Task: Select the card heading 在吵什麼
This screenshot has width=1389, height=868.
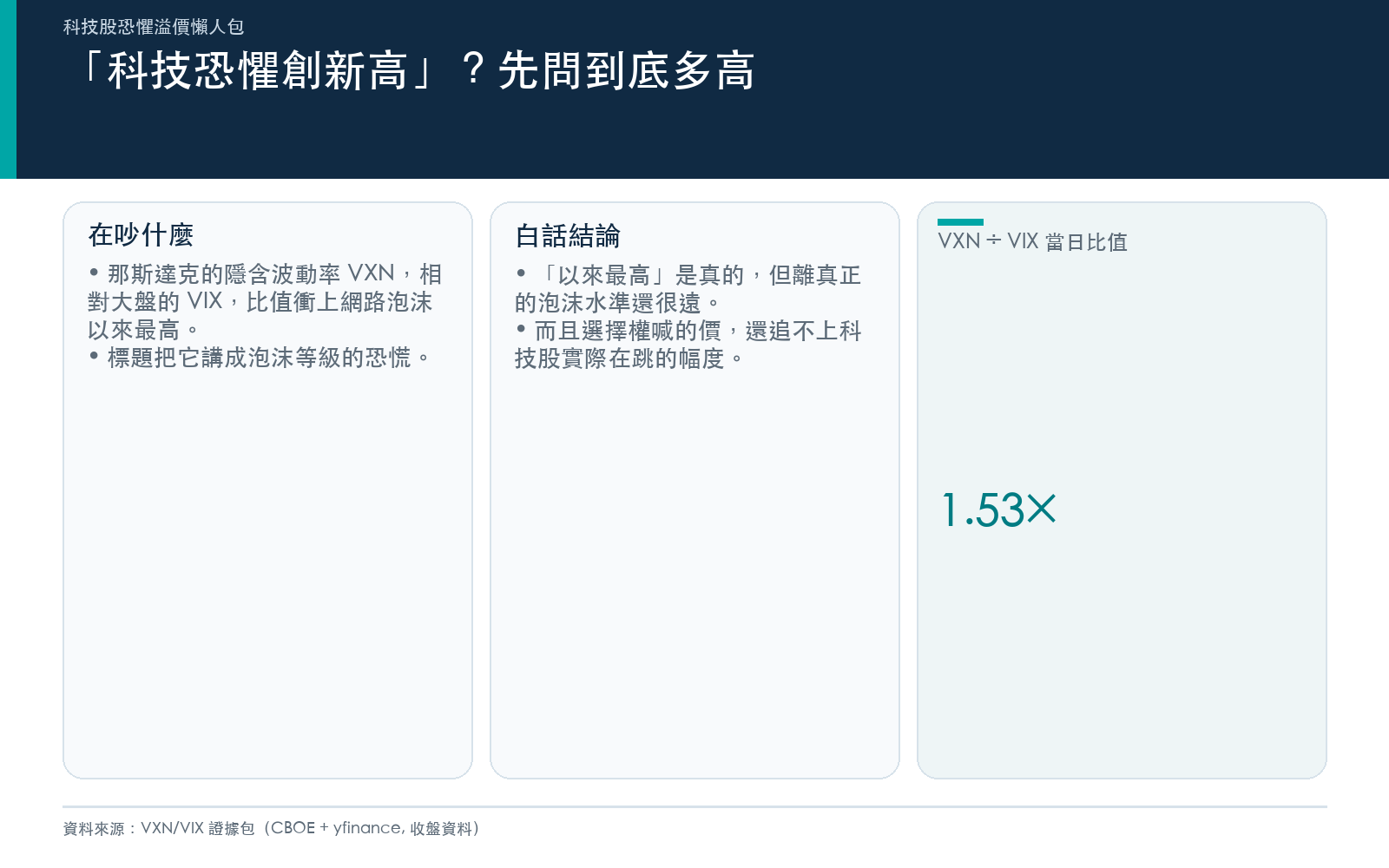Action: tap(141, 234)
